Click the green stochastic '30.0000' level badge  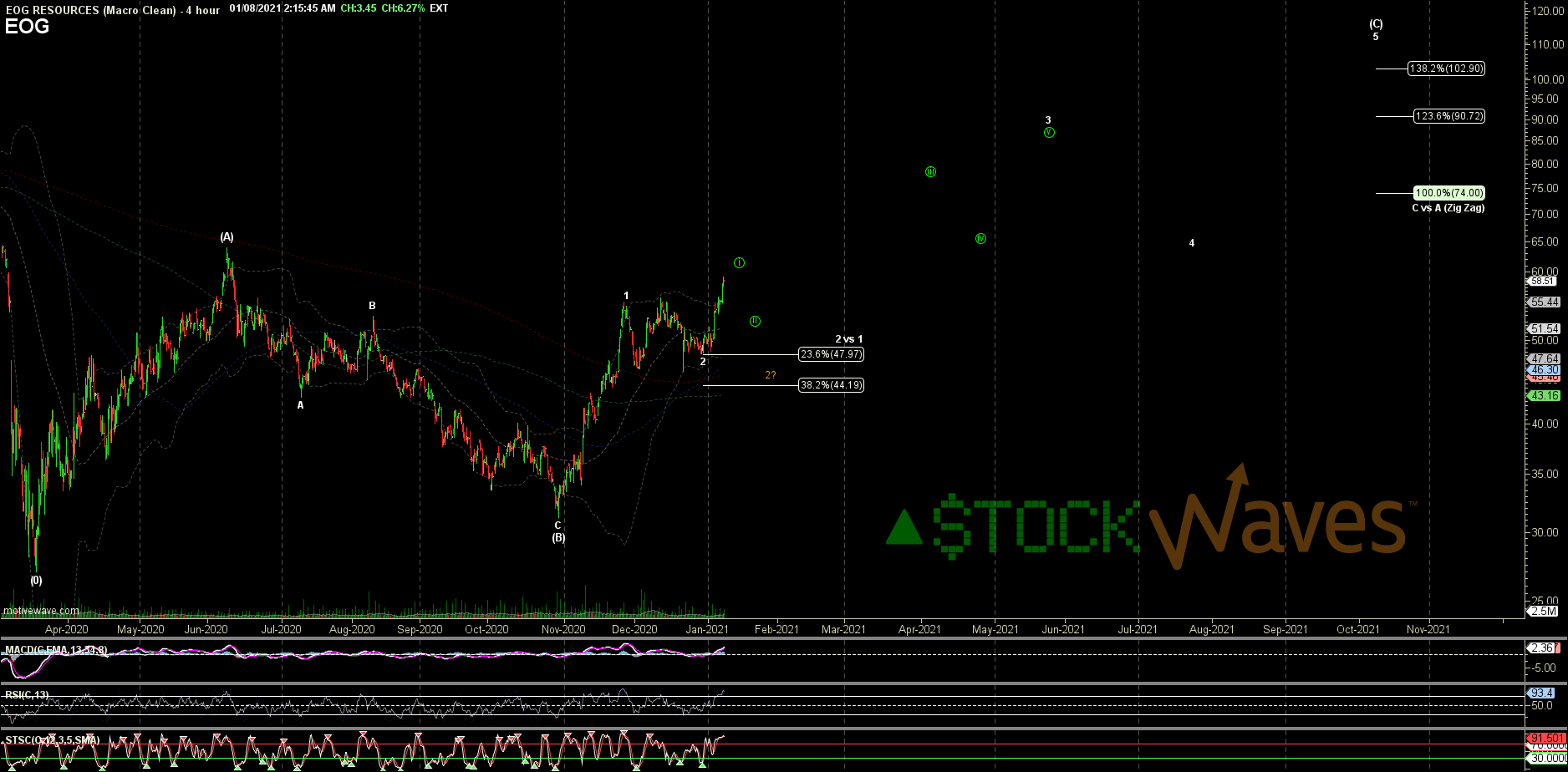coord(1545,759)
